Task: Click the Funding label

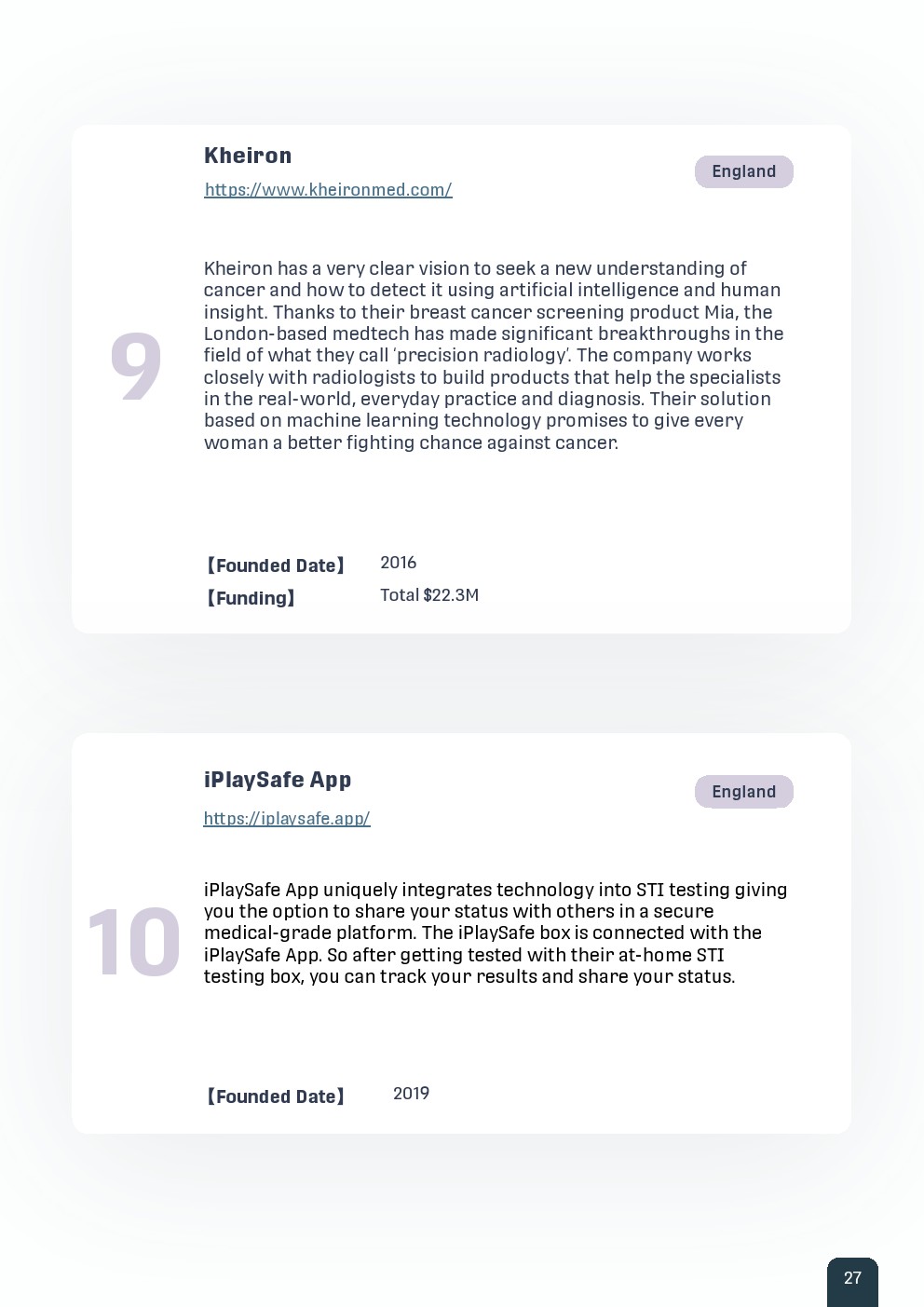Action: (x=251, y=598)
